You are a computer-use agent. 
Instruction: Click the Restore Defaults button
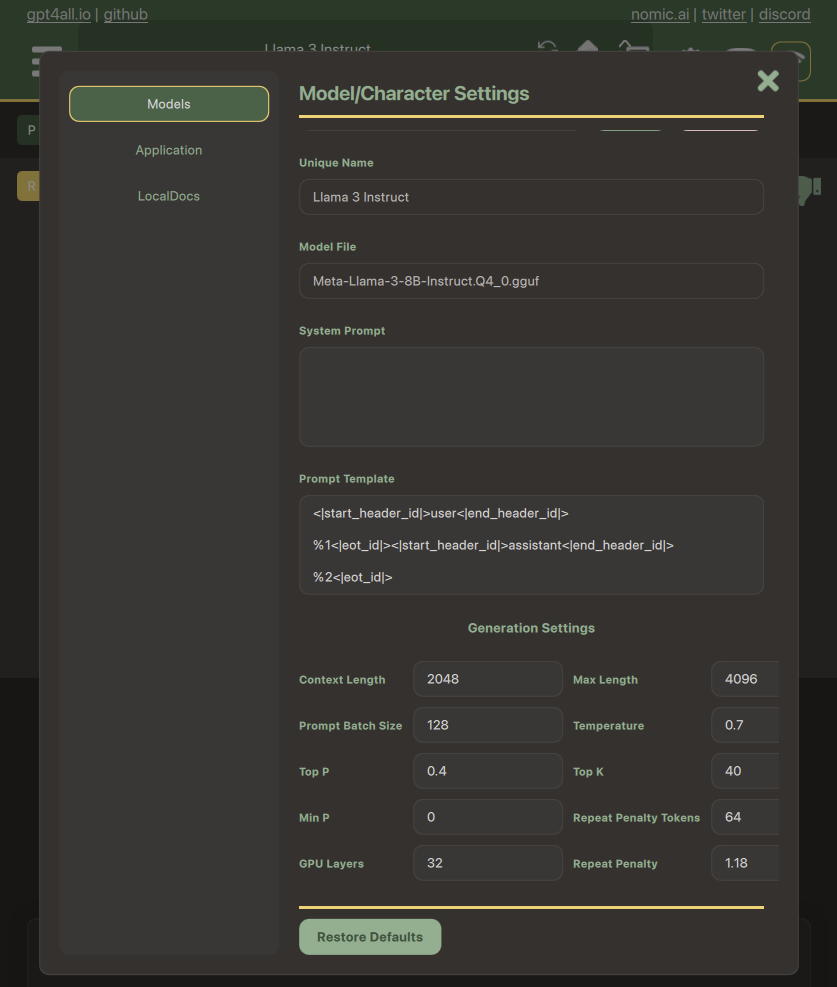[x=370, y=937]
